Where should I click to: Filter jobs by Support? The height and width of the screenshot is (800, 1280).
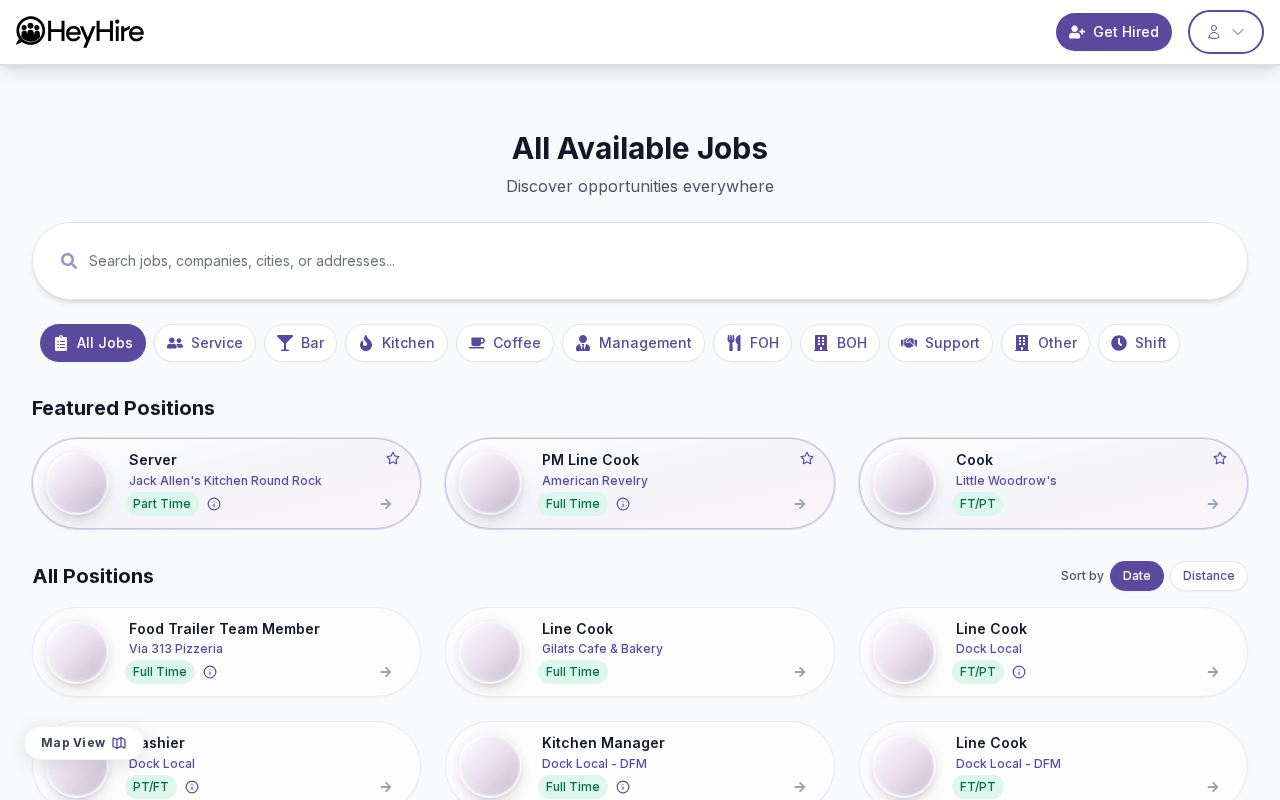point(940,343)
